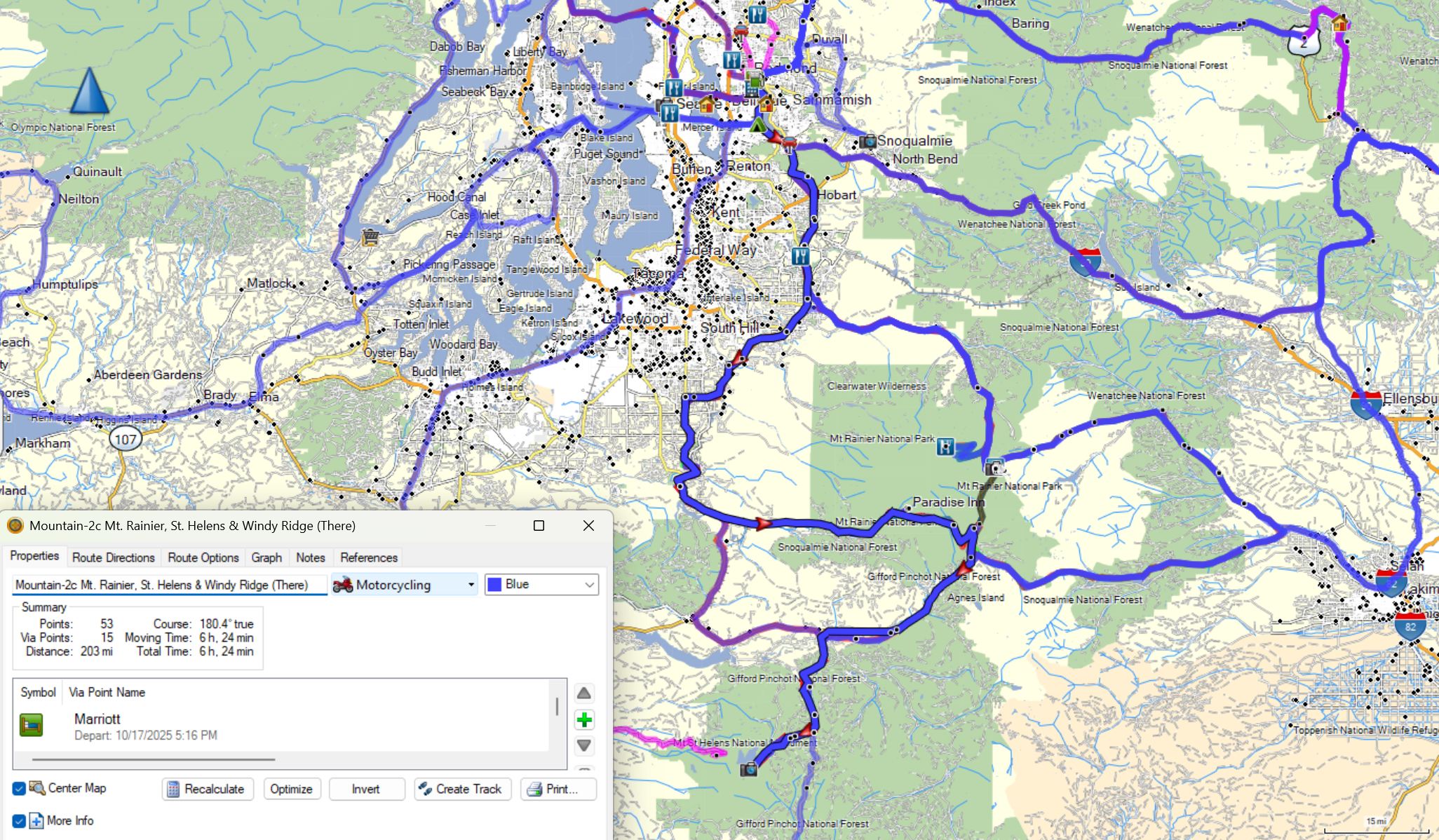Open the Route Options tab
This screenshot has height=840, width=1439.
(203, 557)
